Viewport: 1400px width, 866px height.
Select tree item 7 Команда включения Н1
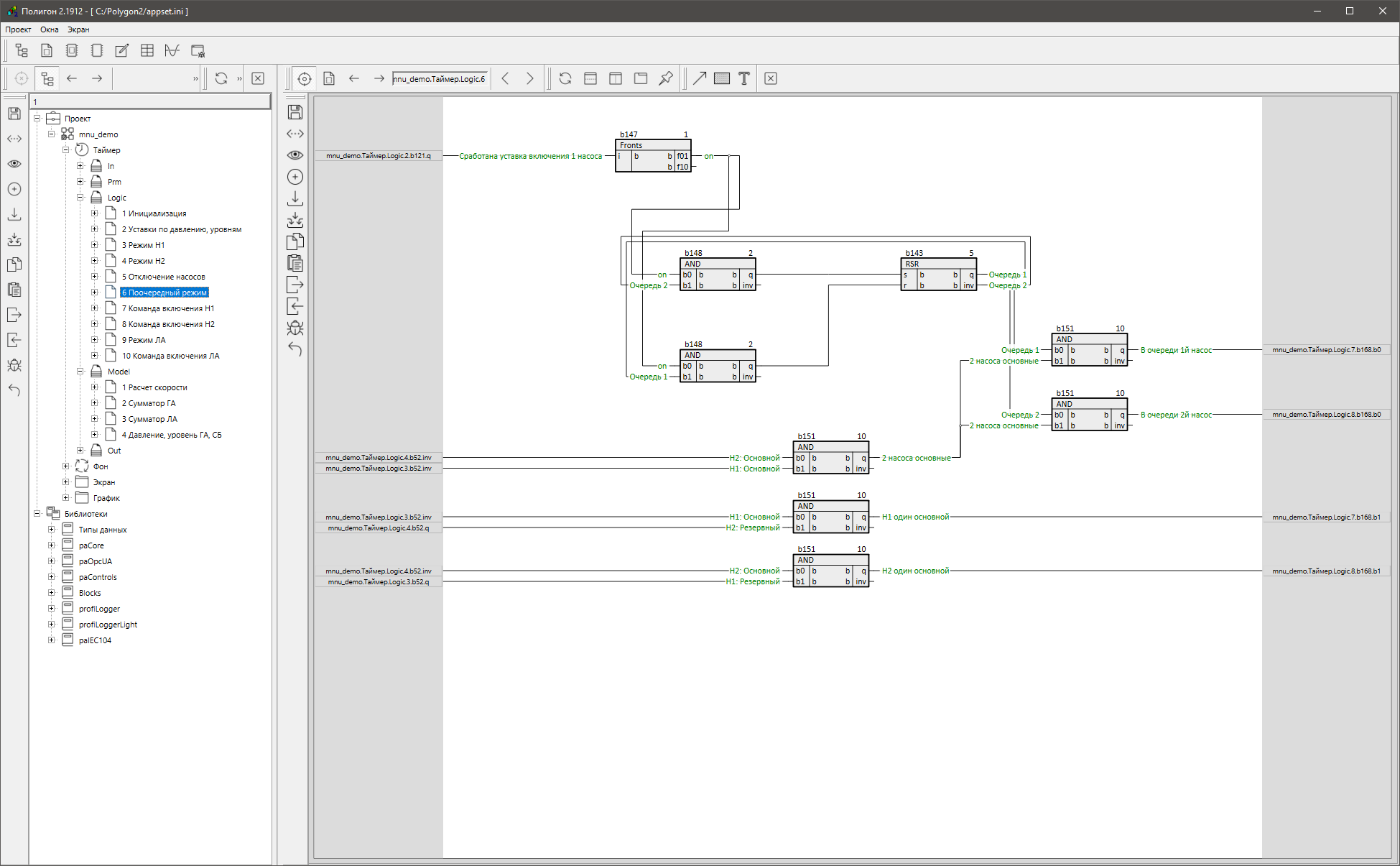[x=168, y=309]
